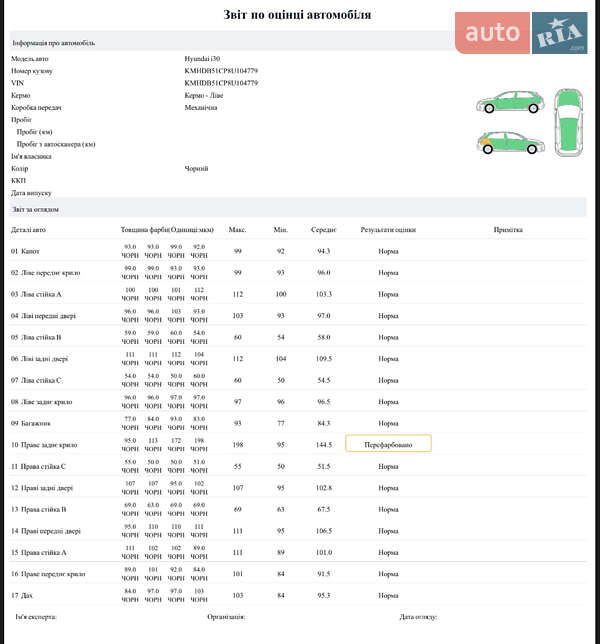Click the average value 102.8
The width and height of the screenshot is (600, 644).
tap(324, 488)
